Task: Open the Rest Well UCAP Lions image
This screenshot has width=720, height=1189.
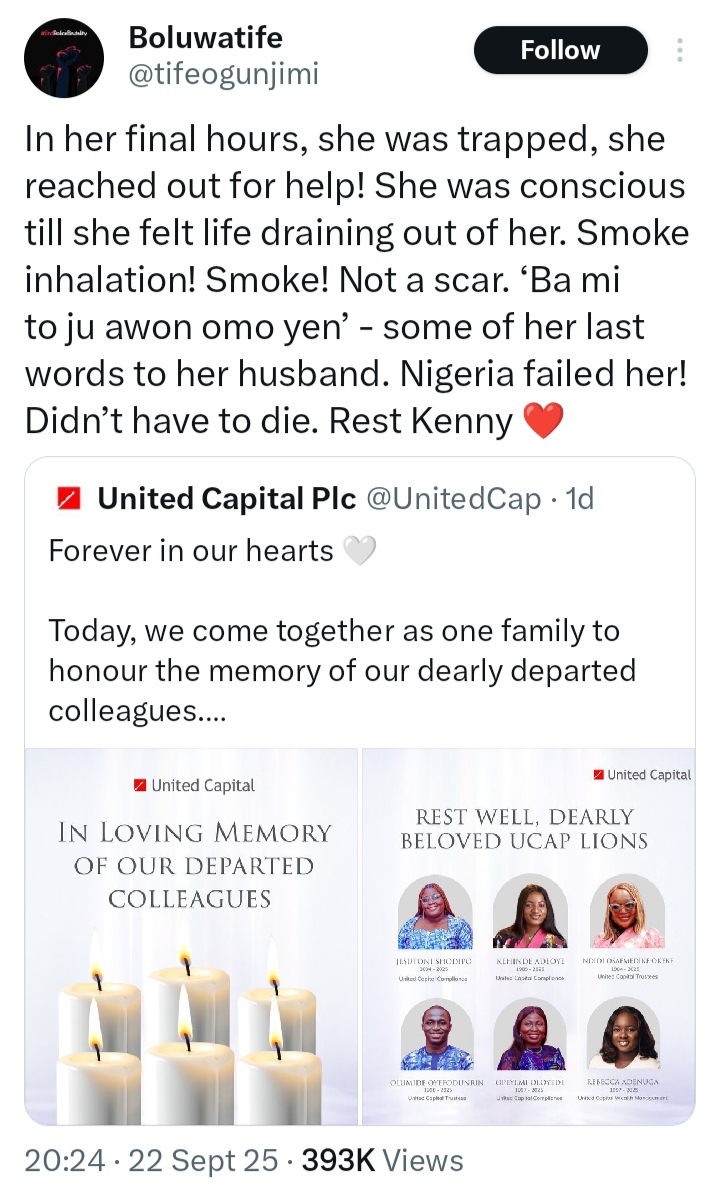Action: [528, 935]
